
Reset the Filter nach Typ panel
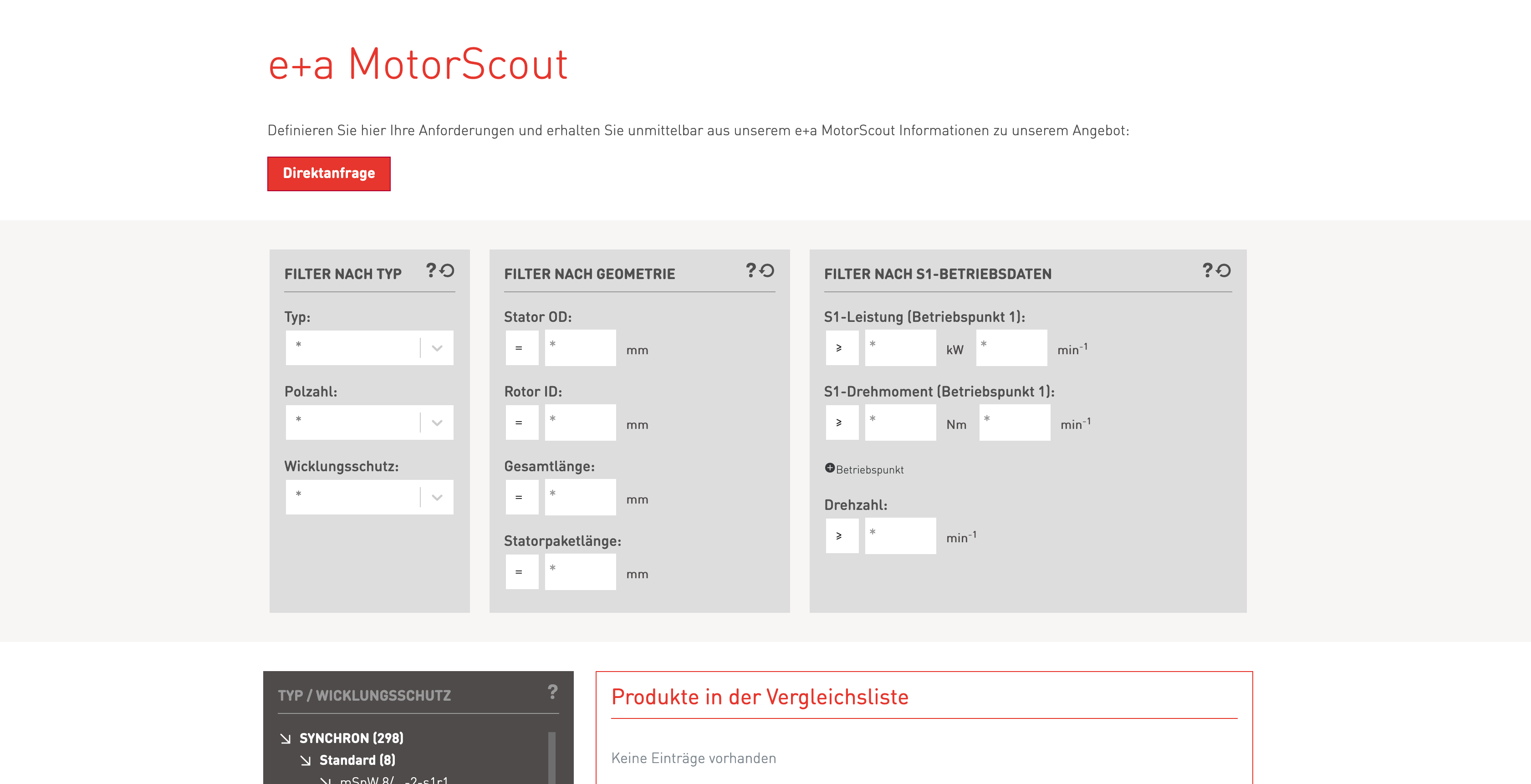tap(447, 270)
